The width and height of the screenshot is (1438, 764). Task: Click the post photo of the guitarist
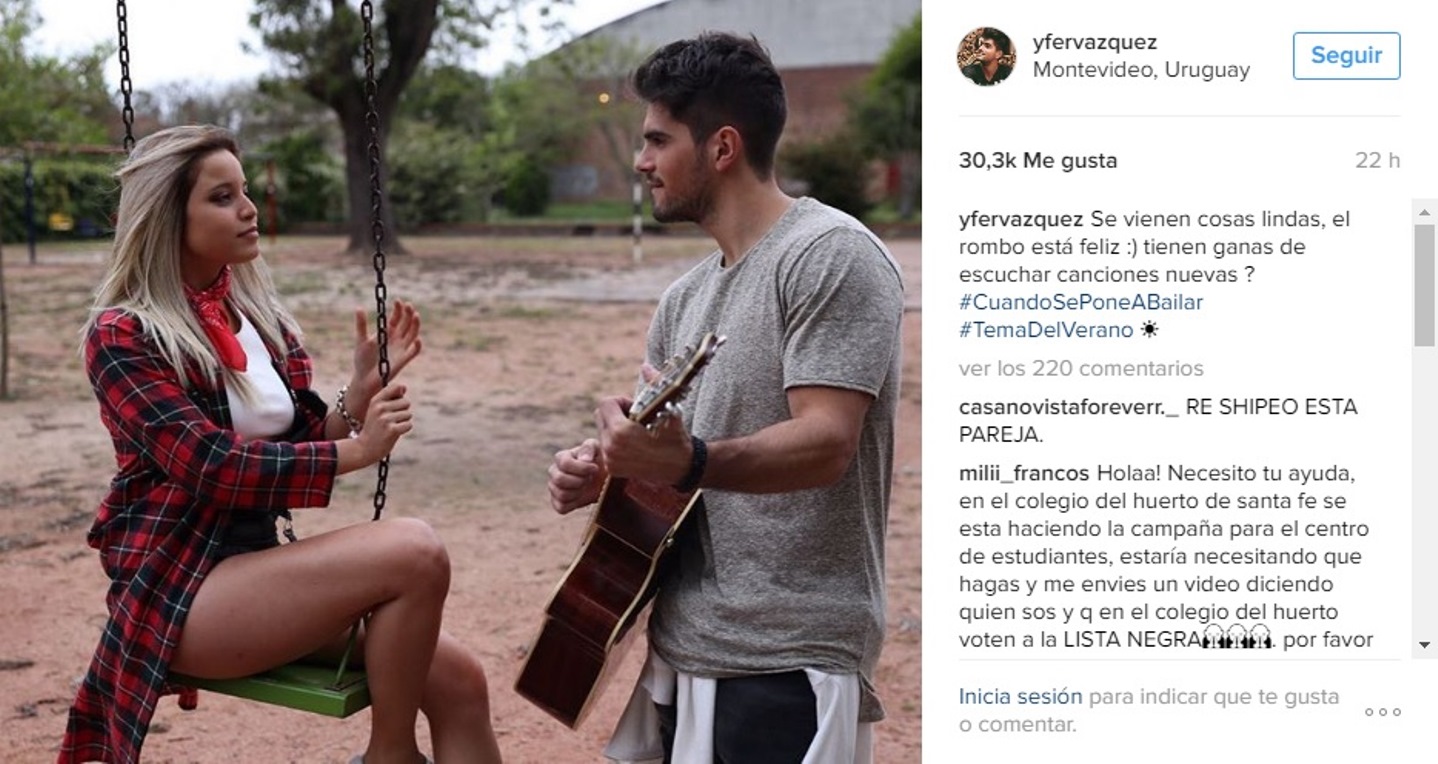pos(461,382)
